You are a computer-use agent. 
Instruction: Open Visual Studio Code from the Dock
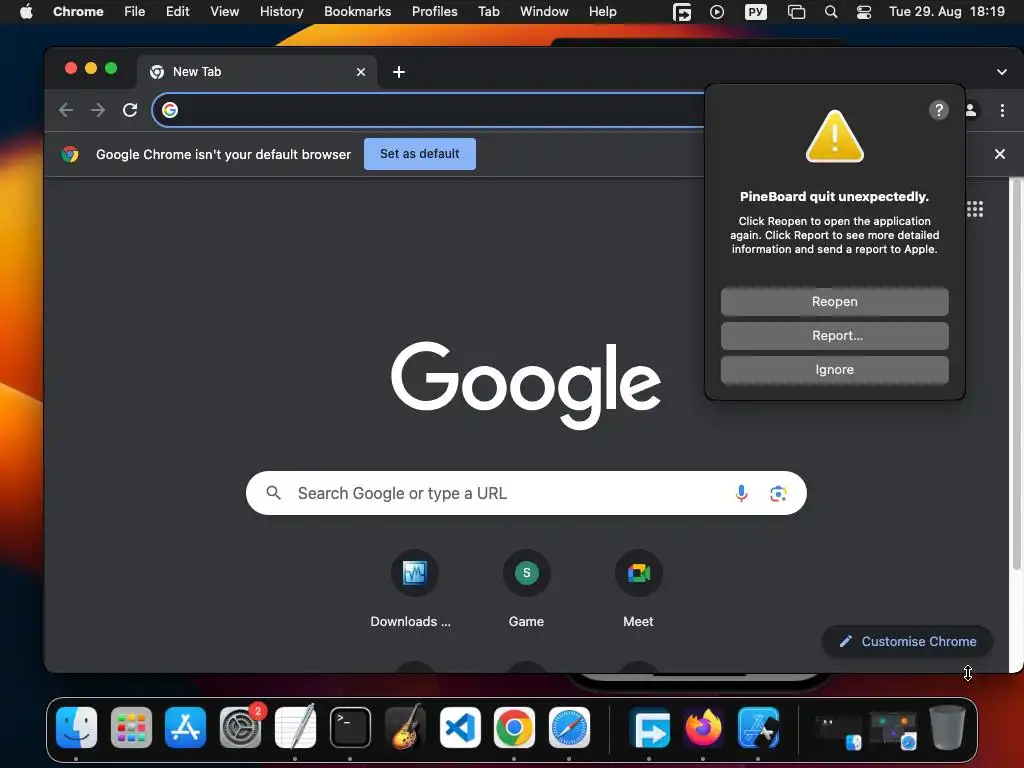[x=460, y=727]
